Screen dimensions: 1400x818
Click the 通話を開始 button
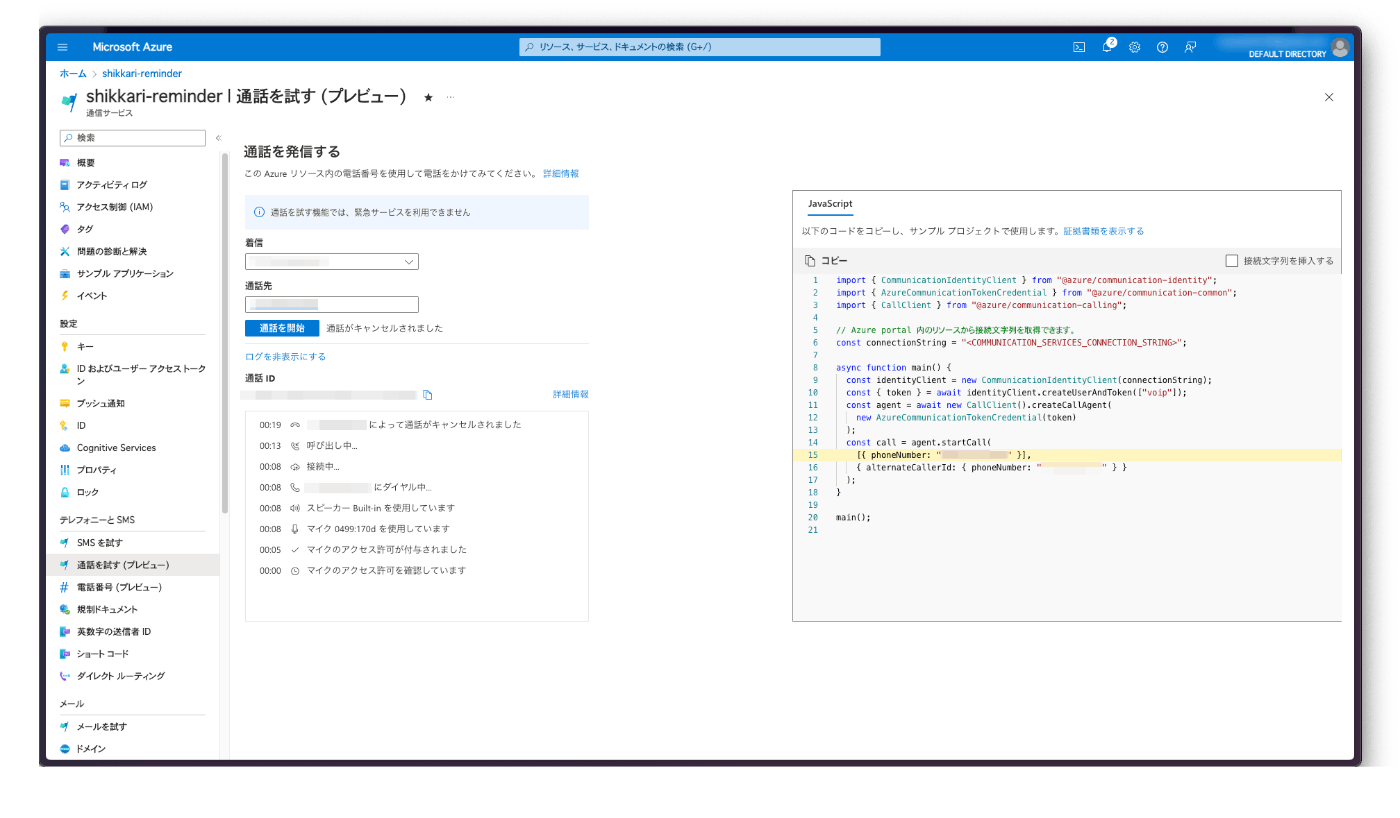(x=282, y=328)
